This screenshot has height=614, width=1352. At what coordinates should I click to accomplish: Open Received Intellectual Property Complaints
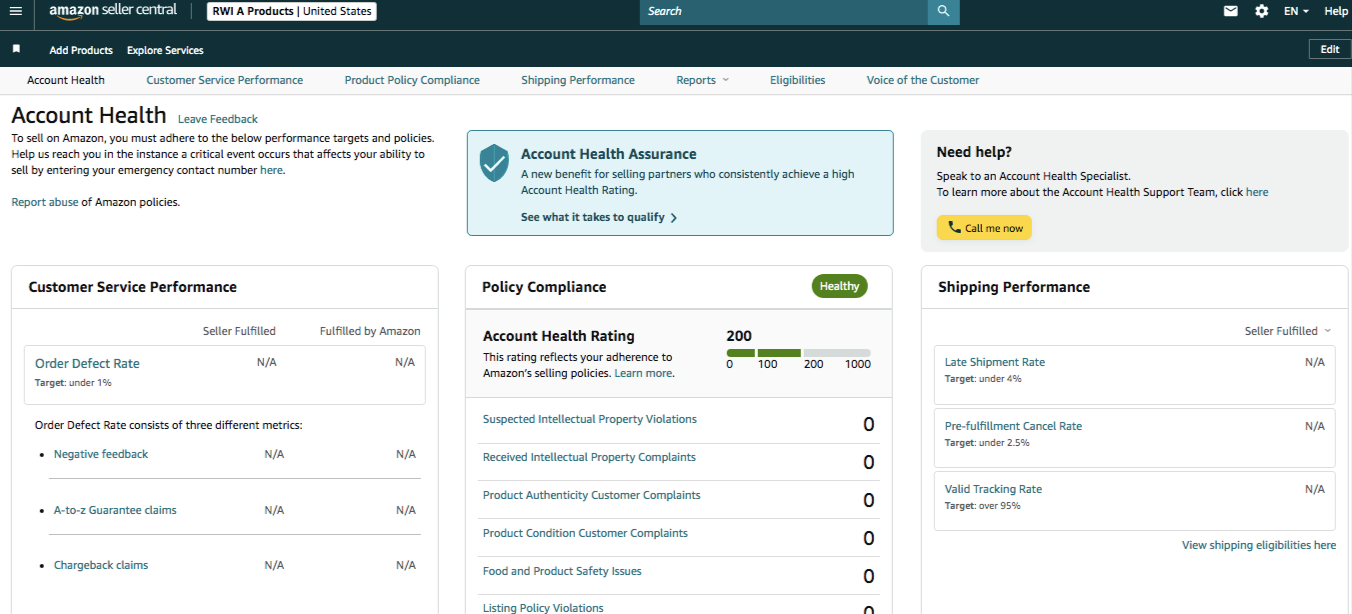pyautogui.click(x=589, y=457)
